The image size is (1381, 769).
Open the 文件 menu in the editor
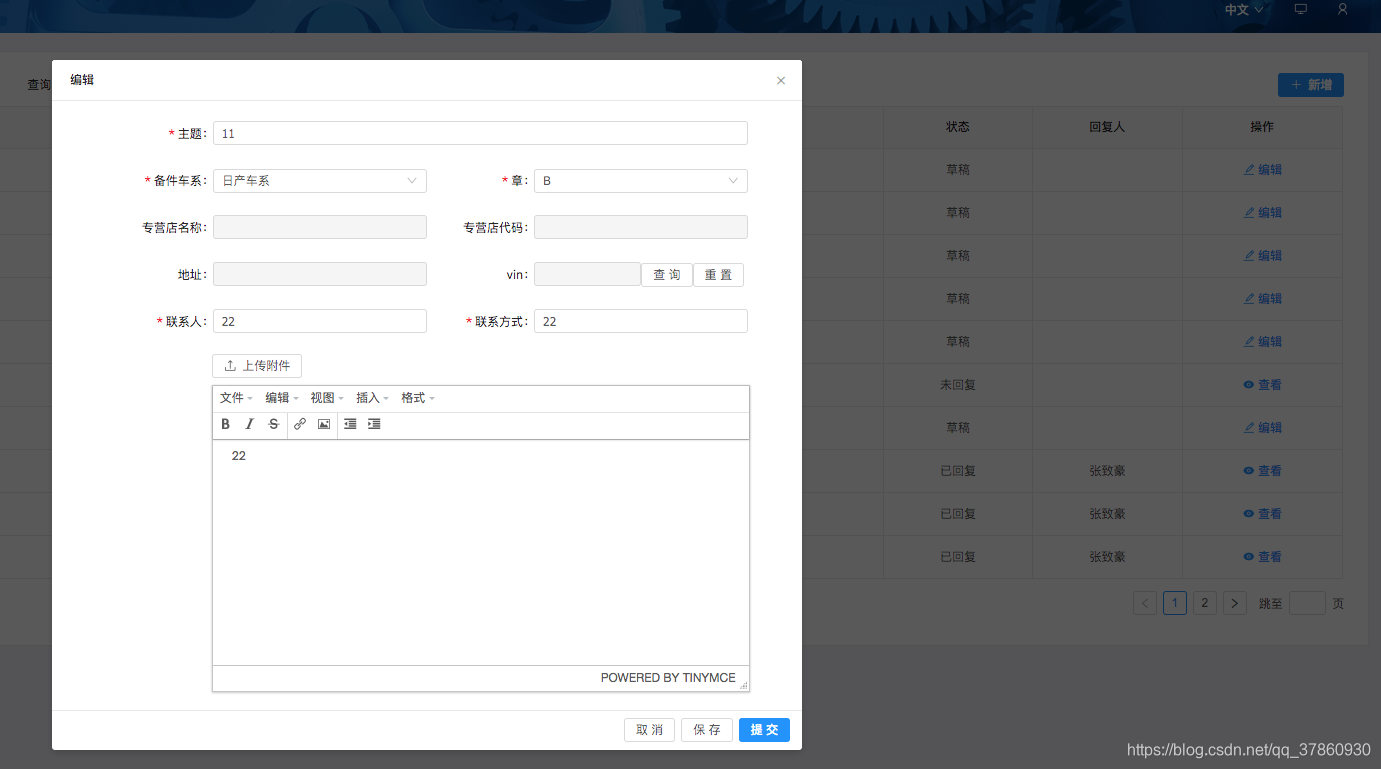[x=236, y=398]
